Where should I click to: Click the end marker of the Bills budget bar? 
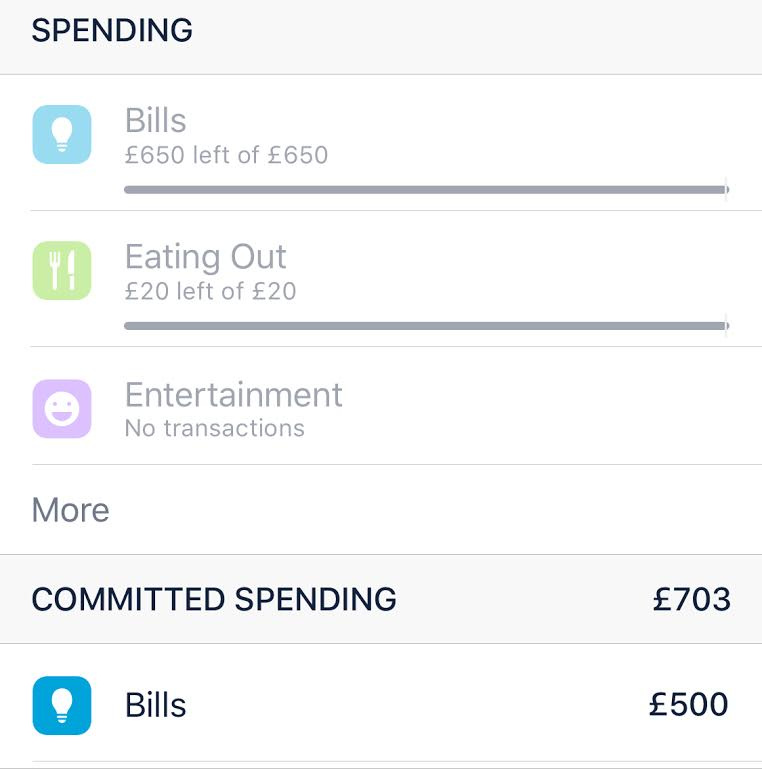(726, 189)
